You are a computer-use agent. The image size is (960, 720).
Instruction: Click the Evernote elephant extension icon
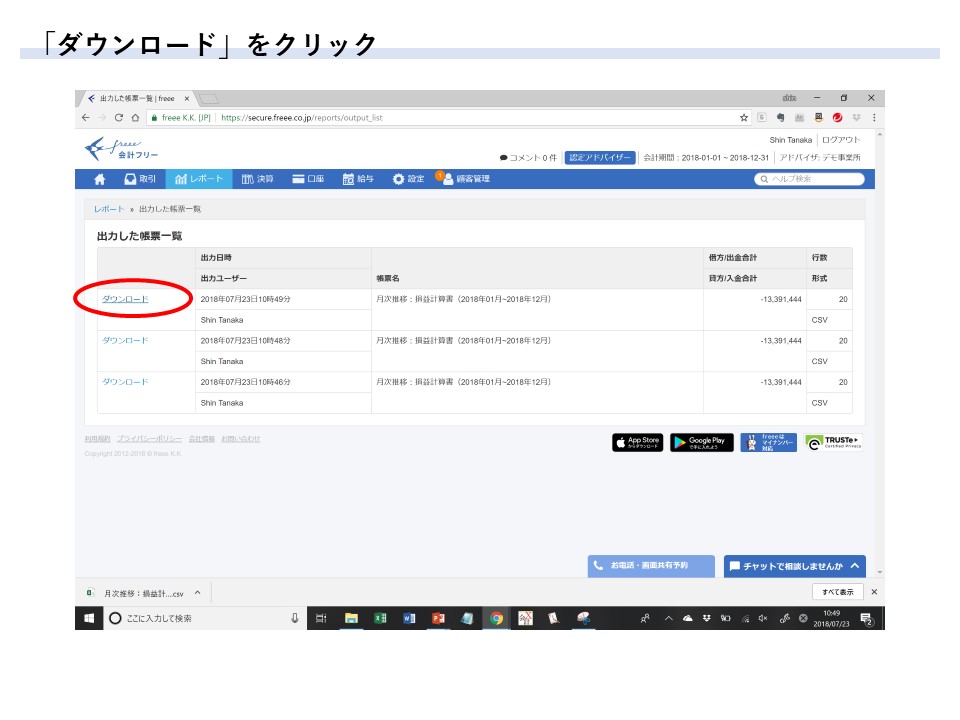[781, 118]
